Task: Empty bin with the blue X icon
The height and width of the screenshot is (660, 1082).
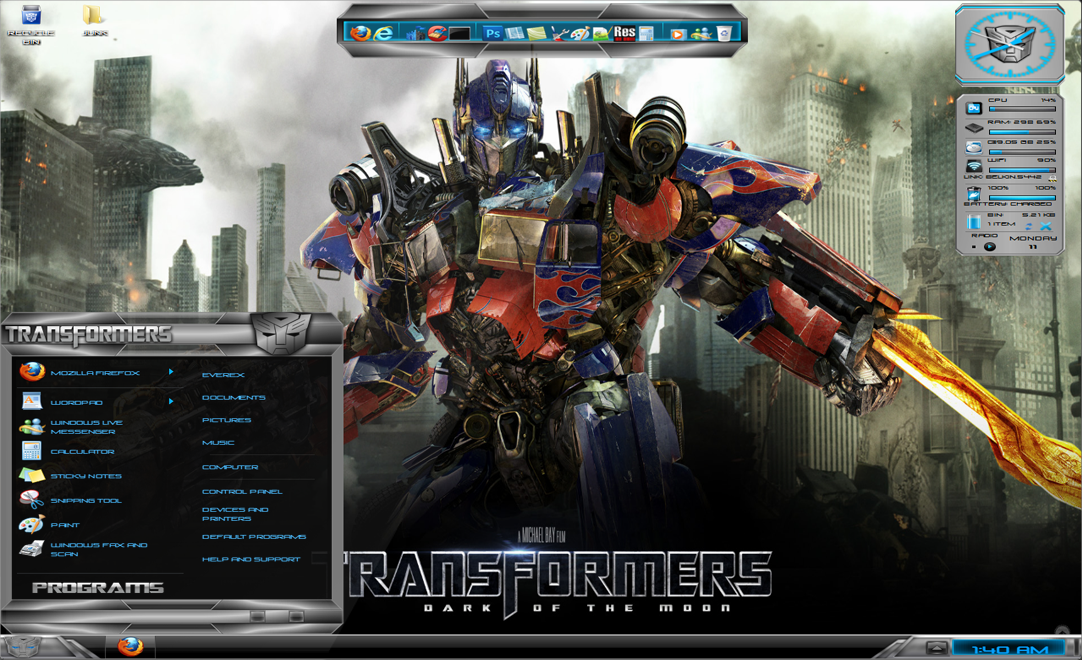Action: [x=1046, y=226]
